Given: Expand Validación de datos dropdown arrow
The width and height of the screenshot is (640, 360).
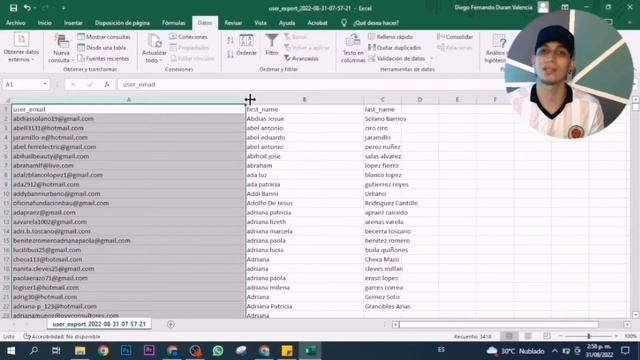Looking at the screenshot, I should tap(431, 59).
